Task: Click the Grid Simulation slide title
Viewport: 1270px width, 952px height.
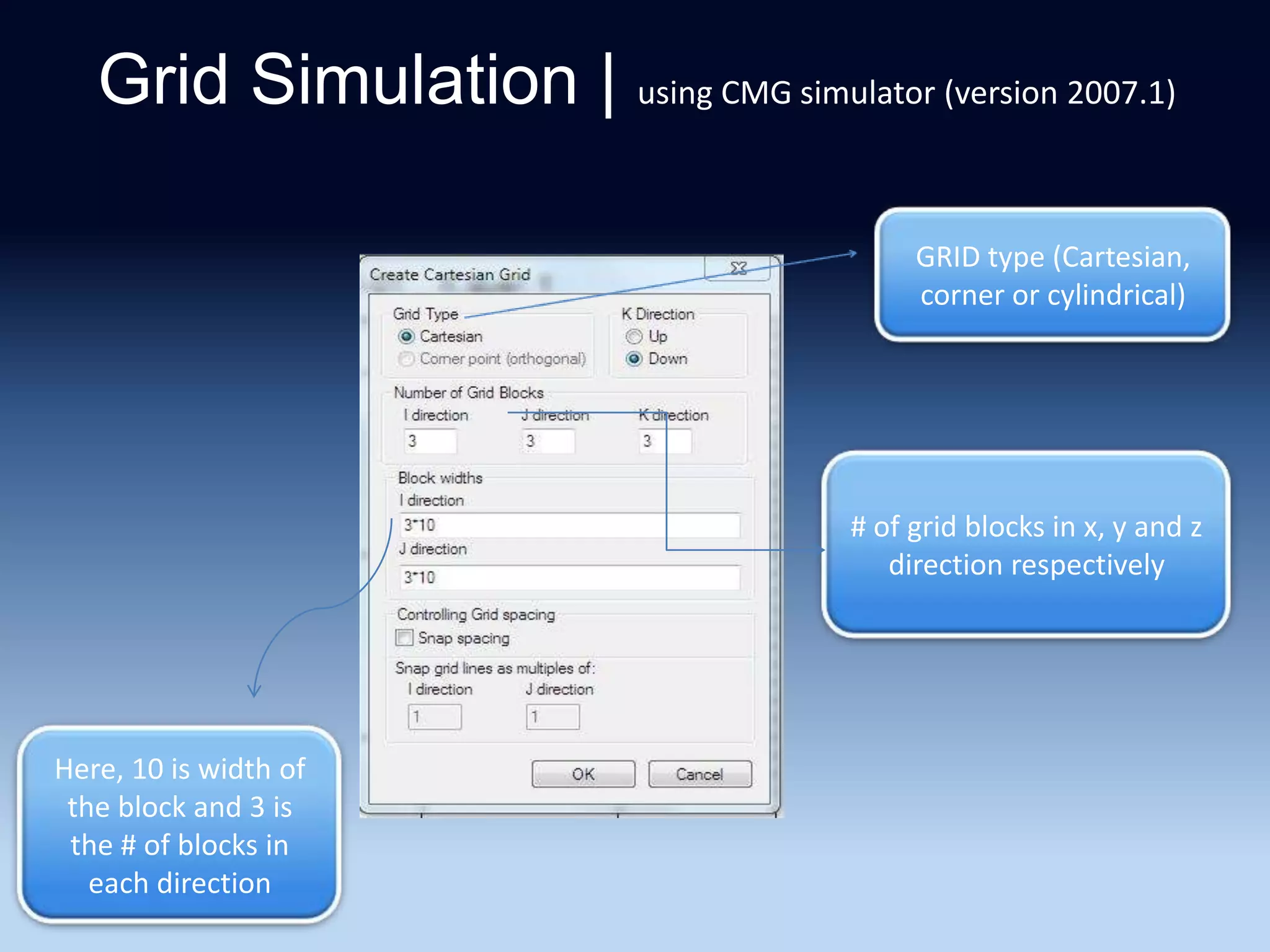Action: pyautogui.click(x=338, y=81)
